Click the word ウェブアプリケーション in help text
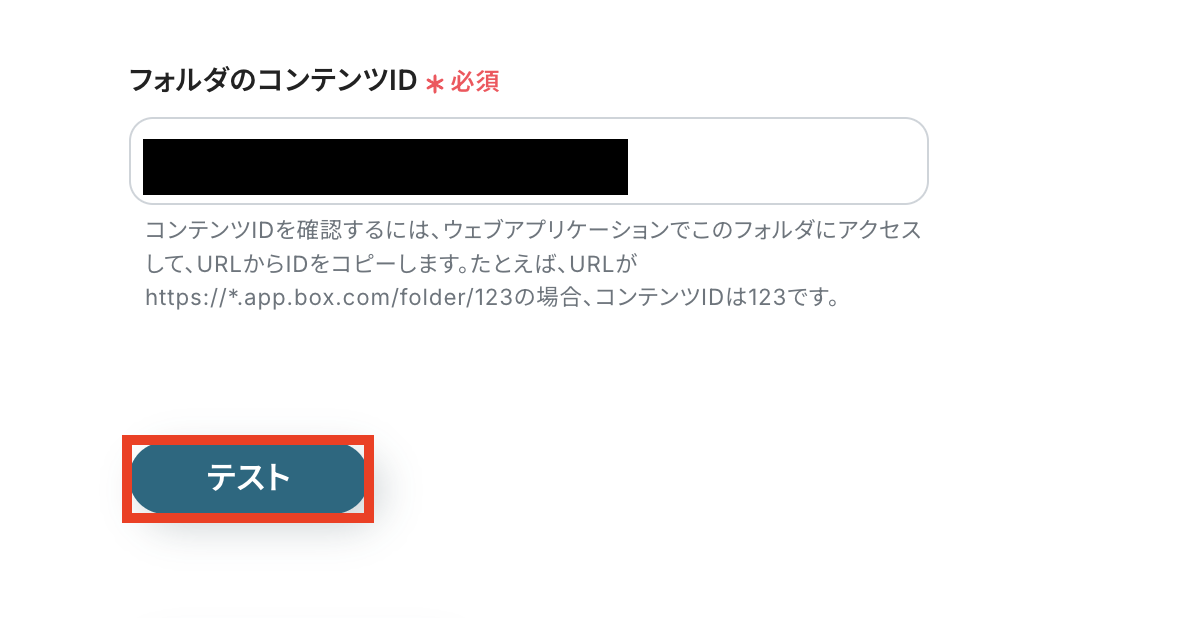 pyautogui.click(x=556, y=229)
